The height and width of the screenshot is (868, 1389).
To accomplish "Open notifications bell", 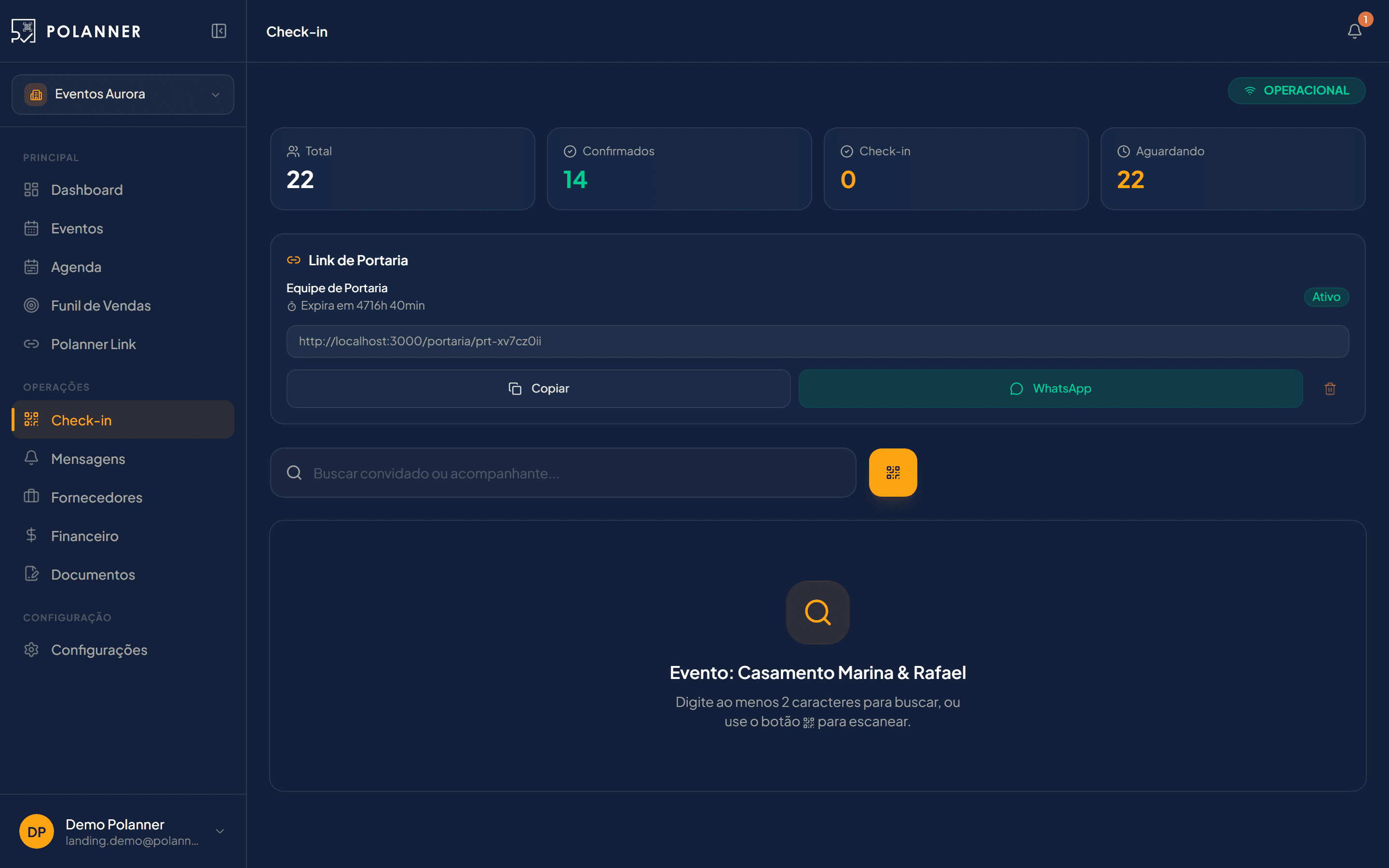I will 1355,31.
